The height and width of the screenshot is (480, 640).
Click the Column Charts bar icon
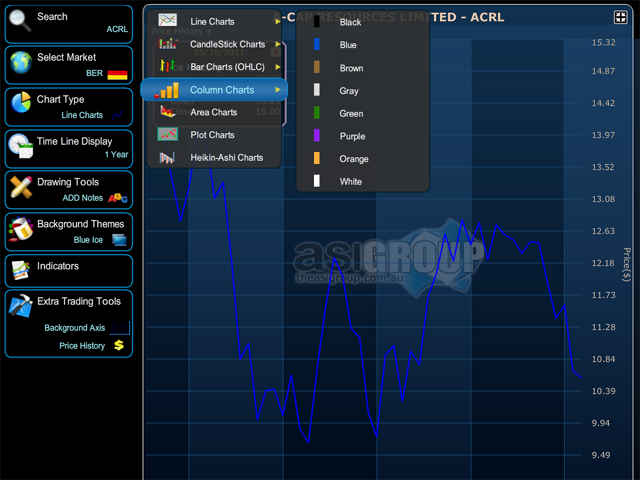tap(167, 91)
